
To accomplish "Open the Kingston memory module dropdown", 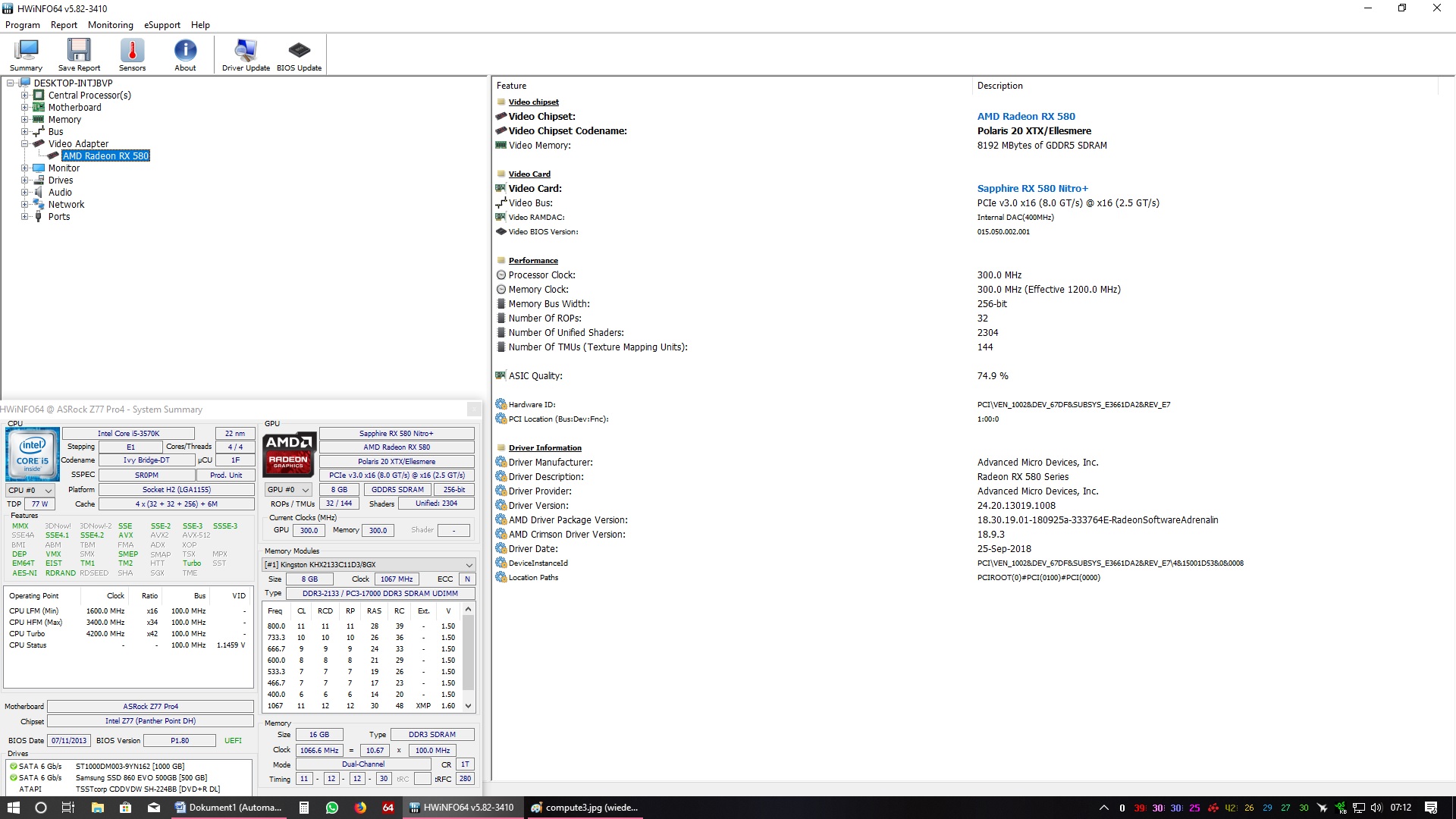I will pos(369,565).
